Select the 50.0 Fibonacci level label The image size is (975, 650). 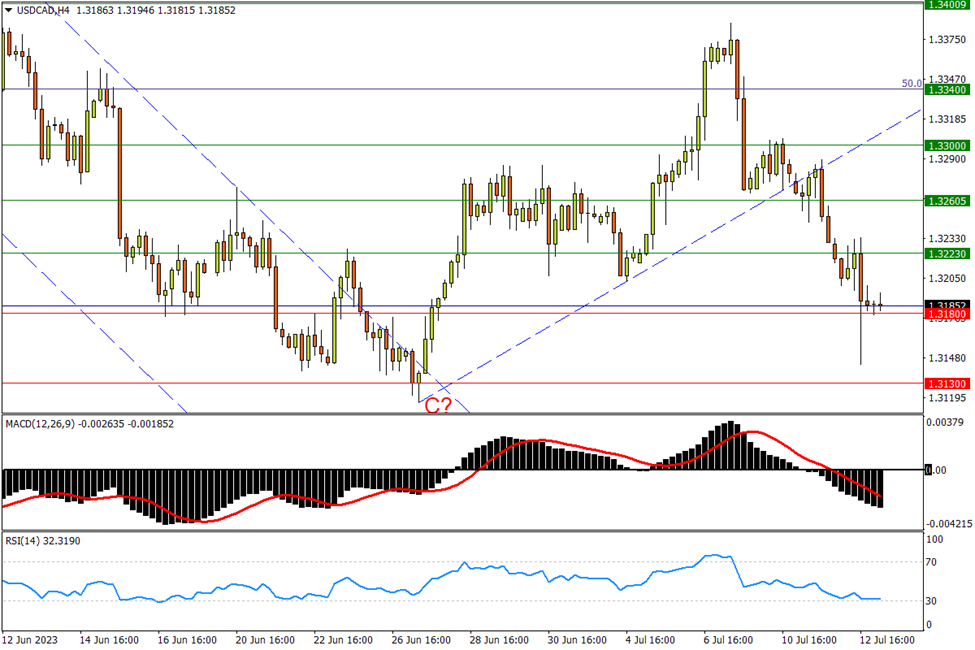pyautogui.click(x=911, y=84)
